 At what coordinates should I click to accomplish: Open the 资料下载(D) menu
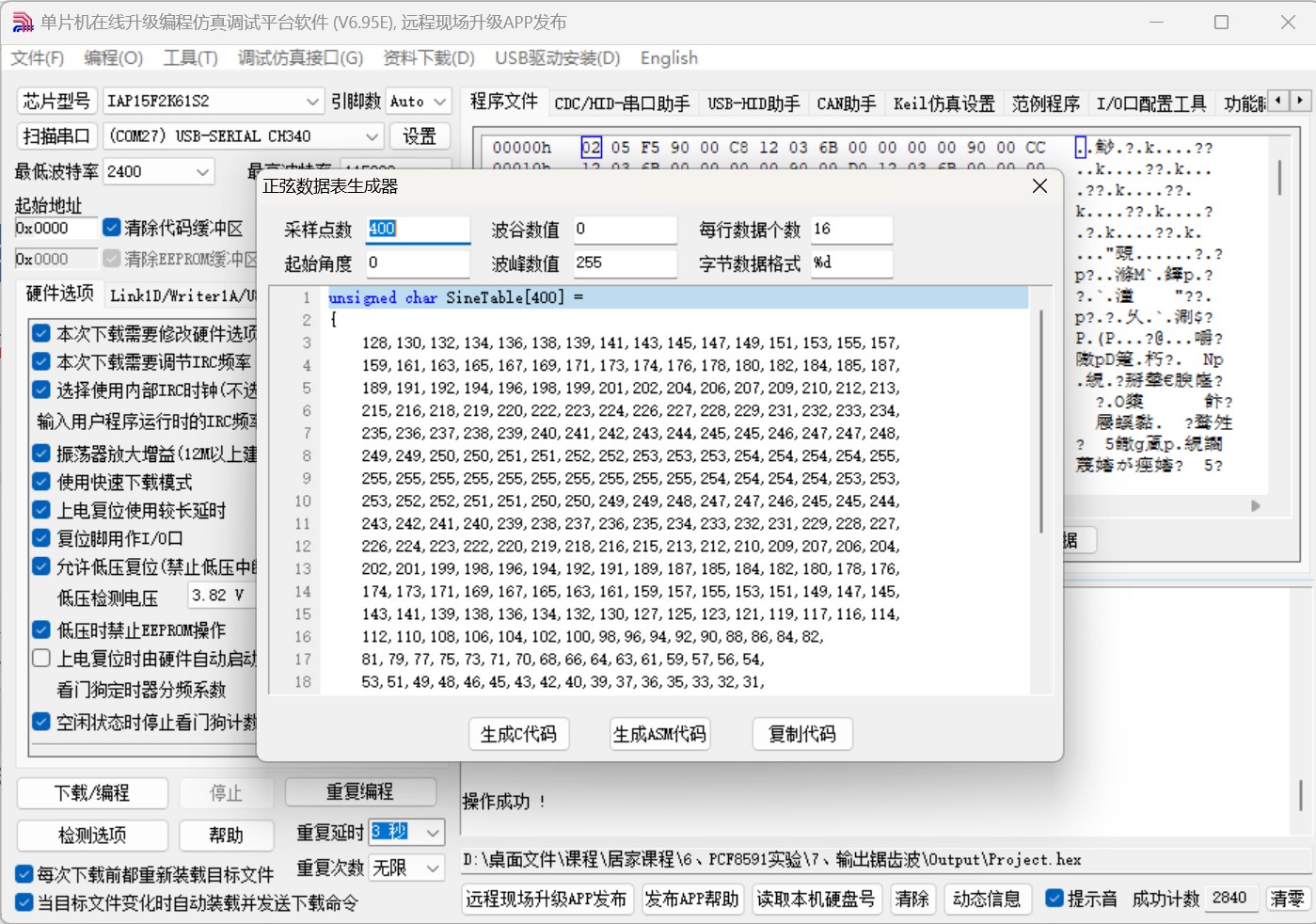pos(429,58)
